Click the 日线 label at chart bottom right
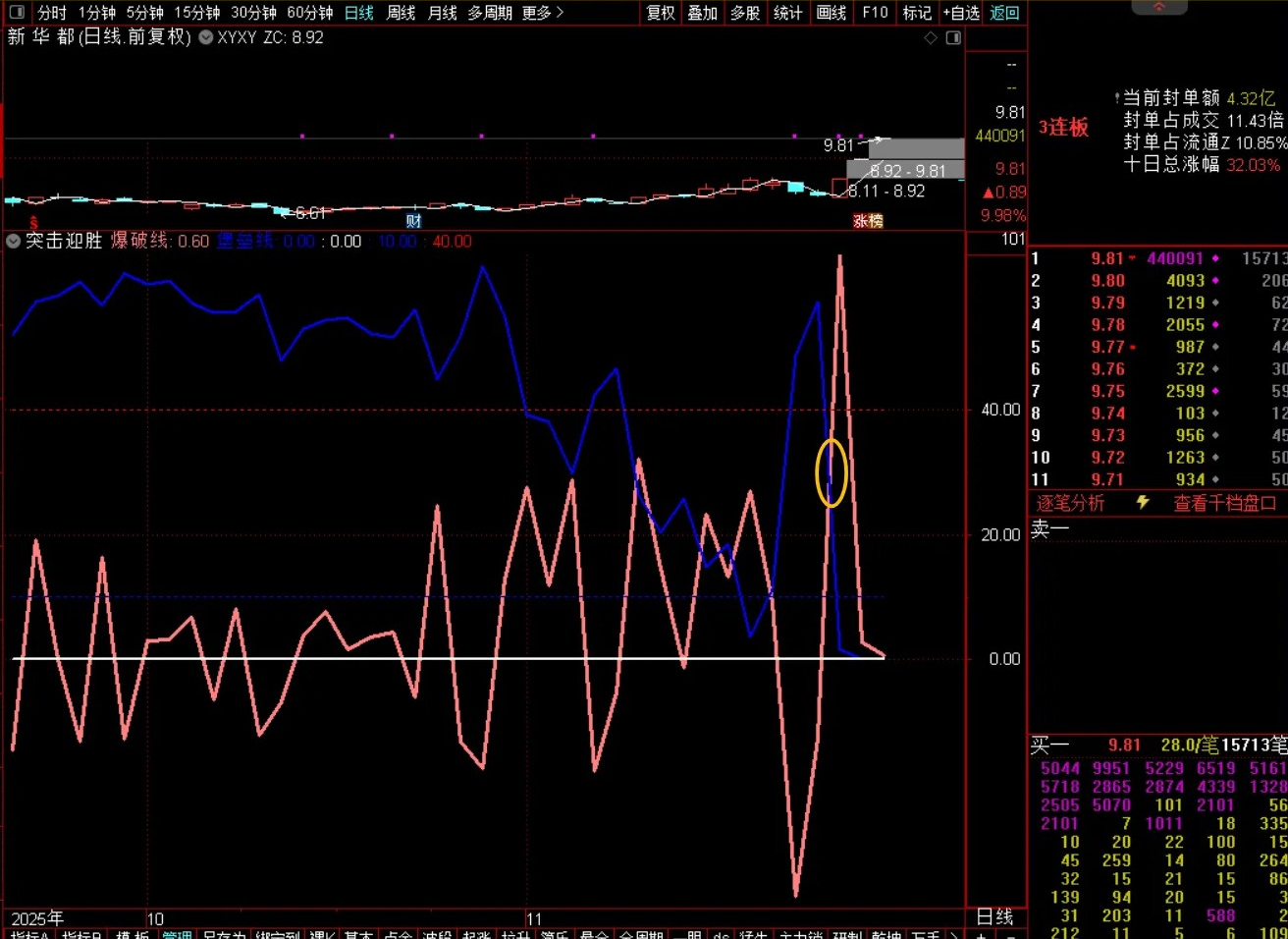 pos(994,916)
